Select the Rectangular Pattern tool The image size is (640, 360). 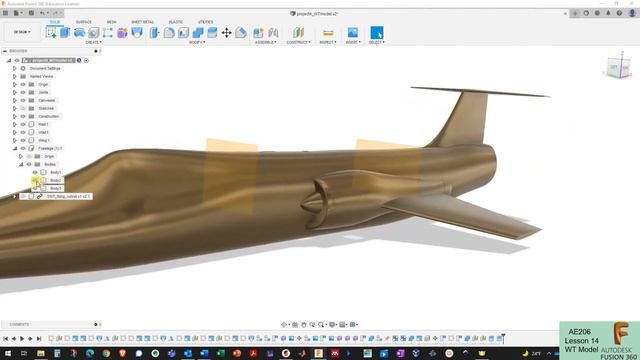[x=108, y=33]
